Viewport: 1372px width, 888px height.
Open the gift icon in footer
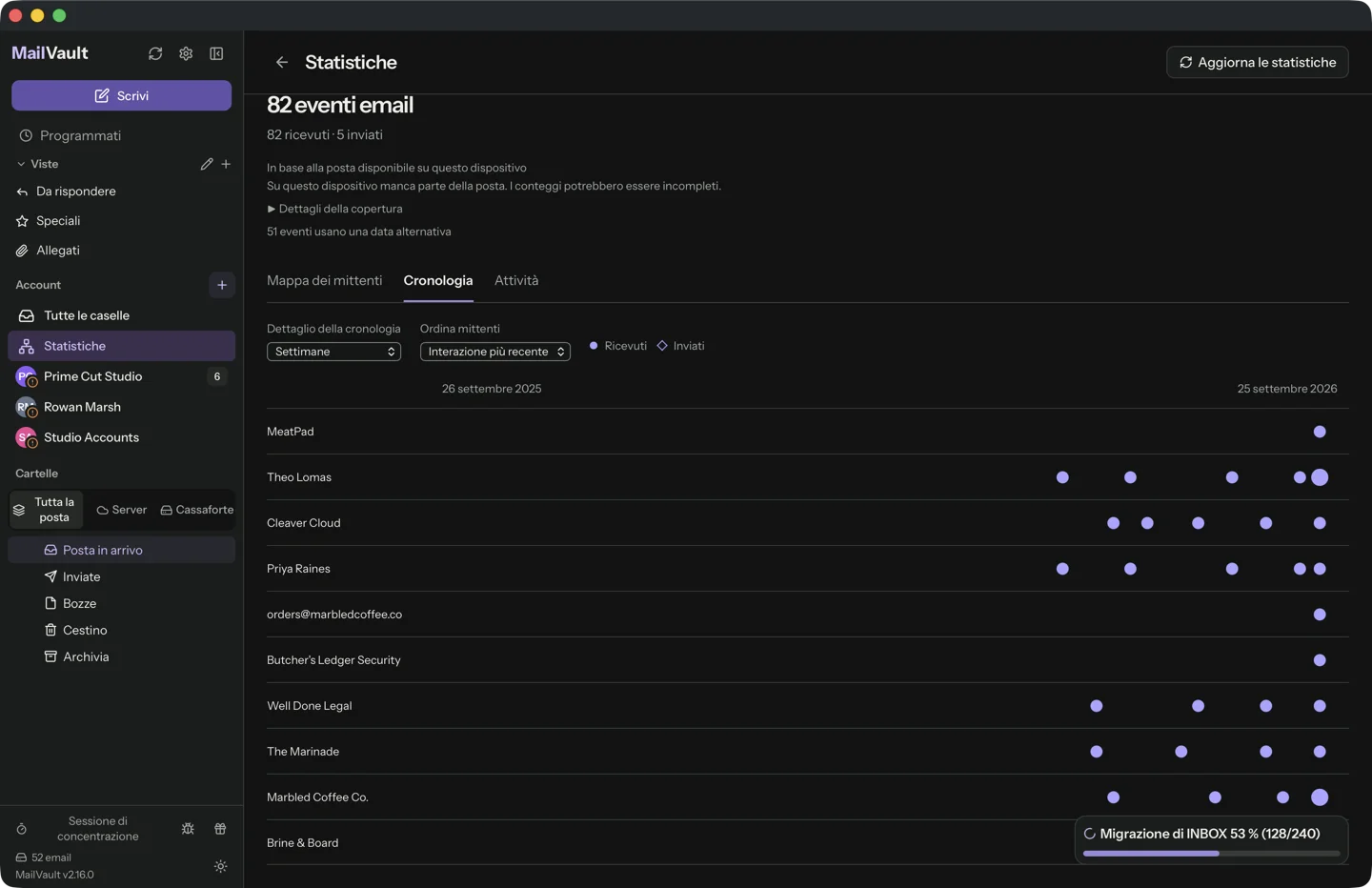220,829
